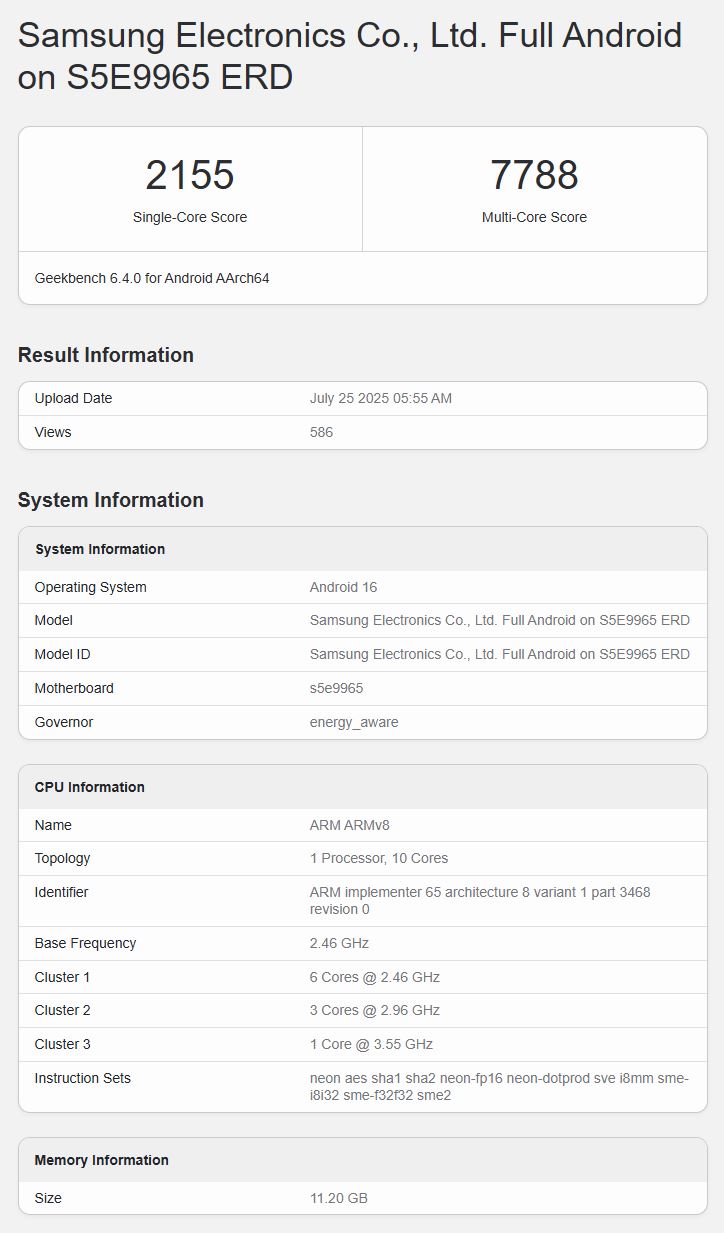Screen dimensions: 724x1233
Task: Click the single-core score 2155
Action: click(x=190, y=175)
